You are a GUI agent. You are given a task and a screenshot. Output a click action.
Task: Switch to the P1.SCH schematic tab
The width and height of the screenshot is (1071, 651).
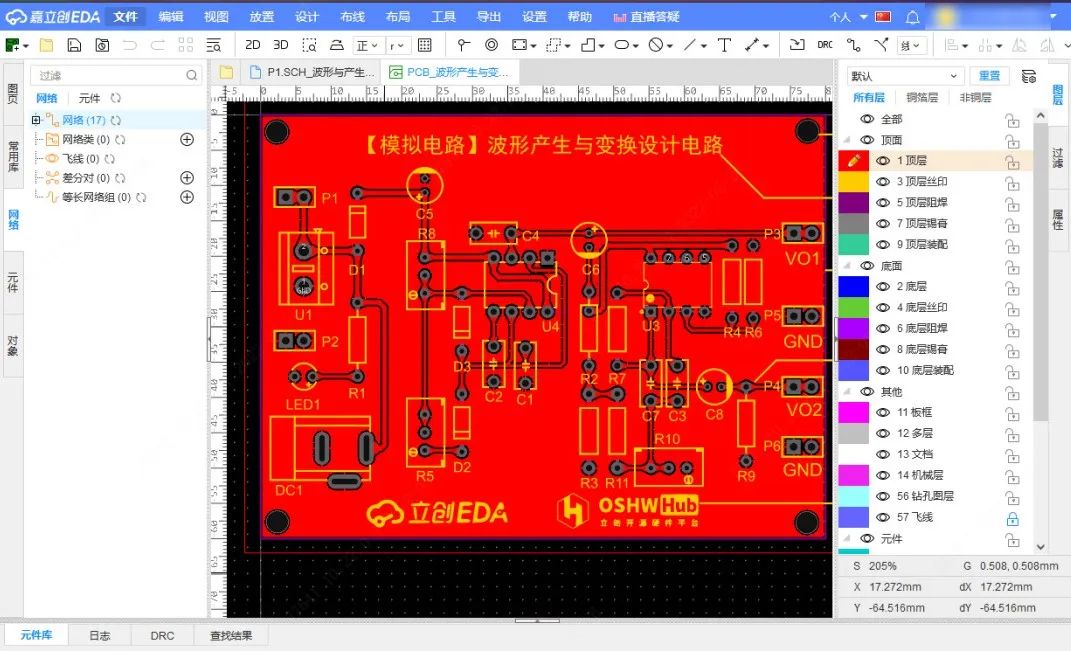click(x=310, y=72)
